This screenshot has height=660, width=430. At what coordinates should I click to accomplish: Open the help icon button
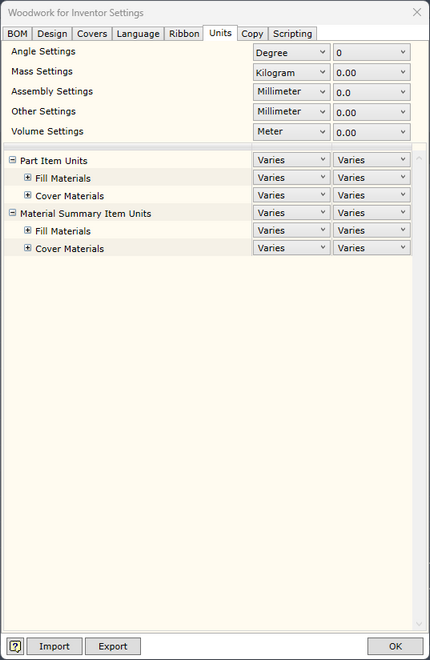[x=16, y=646]
